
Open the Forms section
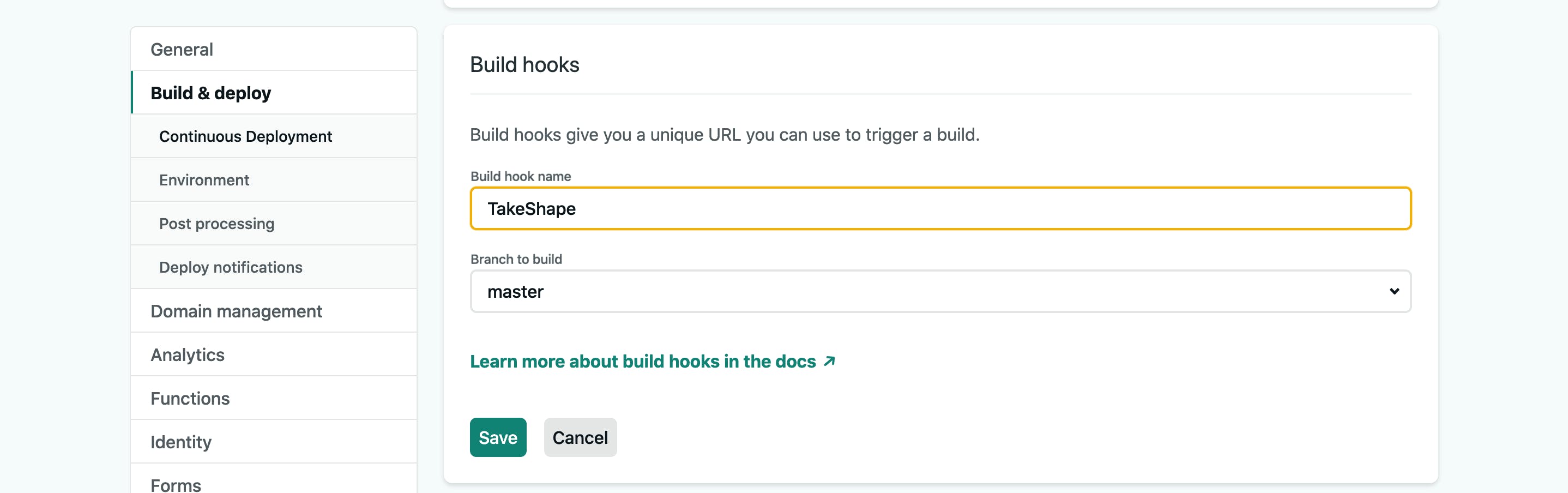273,479
